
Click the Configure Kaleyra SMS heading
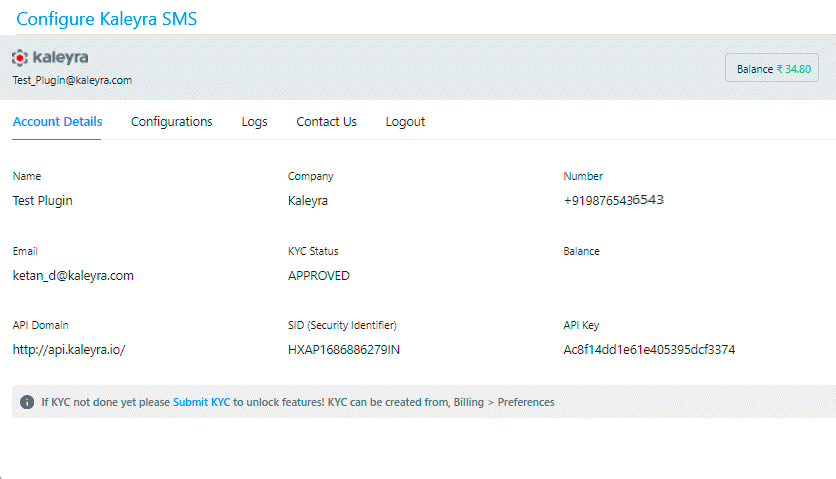[x=107, y=19]
